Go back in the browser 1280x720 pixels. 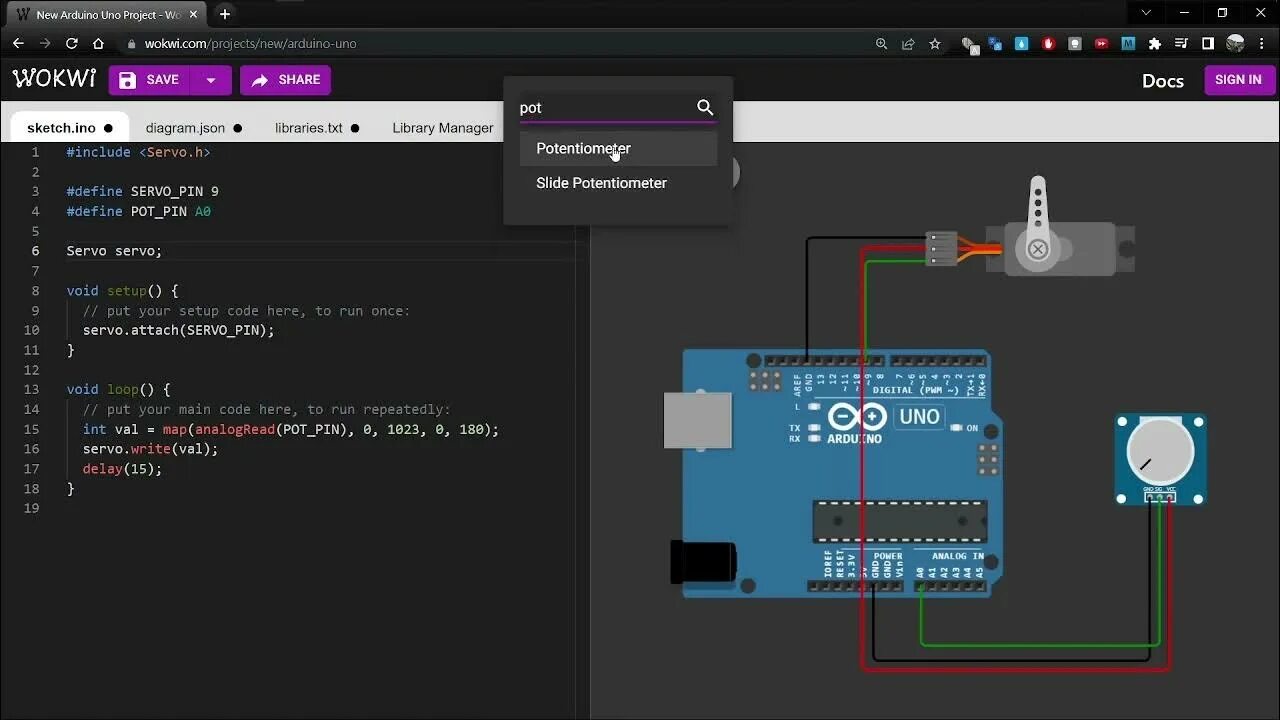click(x=18, y=44)
